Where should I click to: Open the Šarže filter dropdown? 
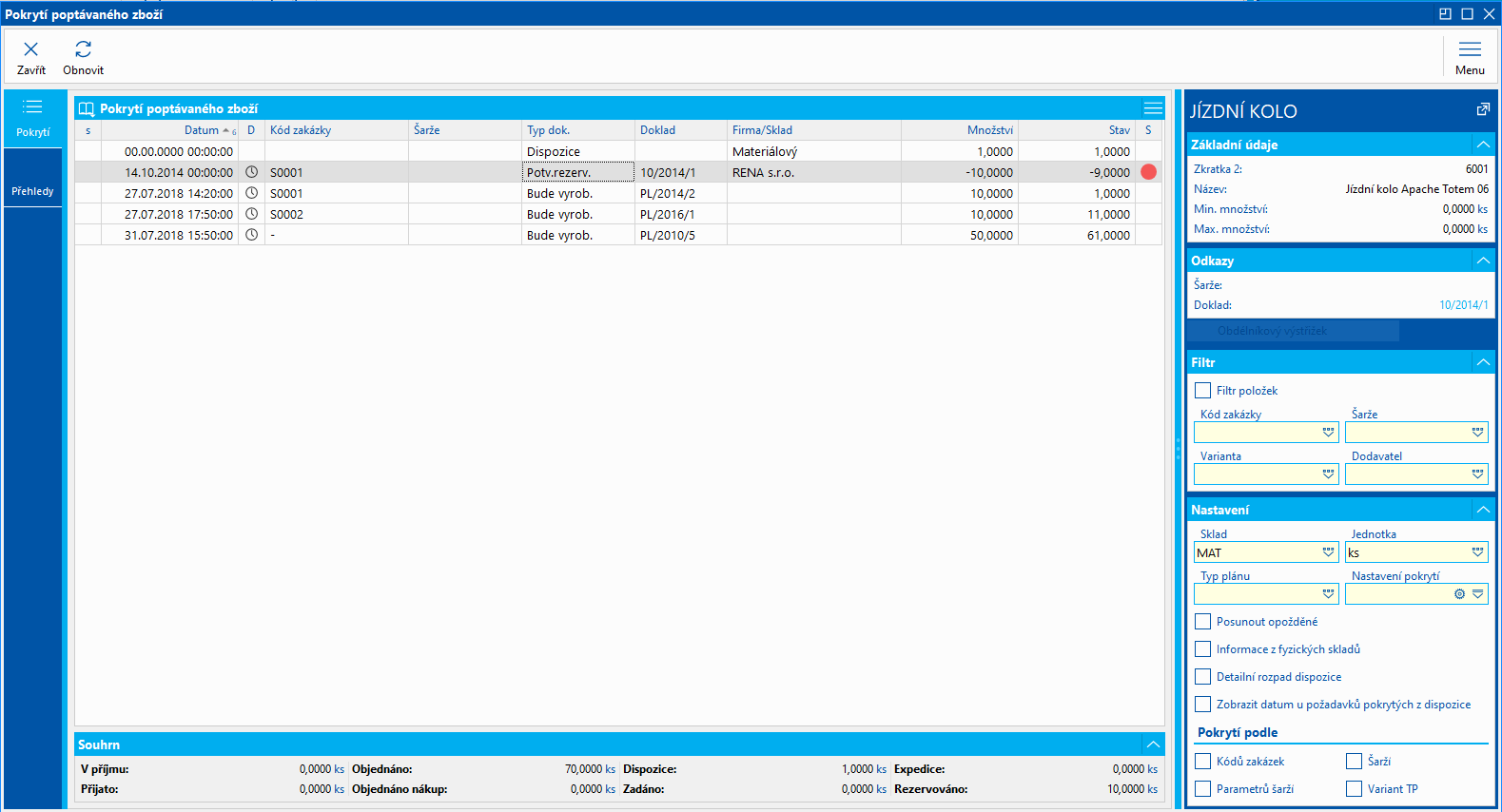click(1478, 433)
